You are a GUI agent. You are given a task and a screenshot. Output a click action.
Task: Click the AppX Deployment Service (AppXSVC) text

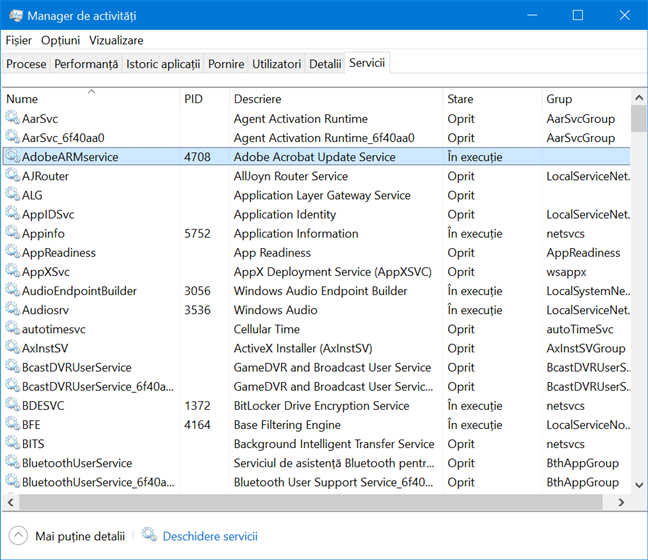(333, 272)
